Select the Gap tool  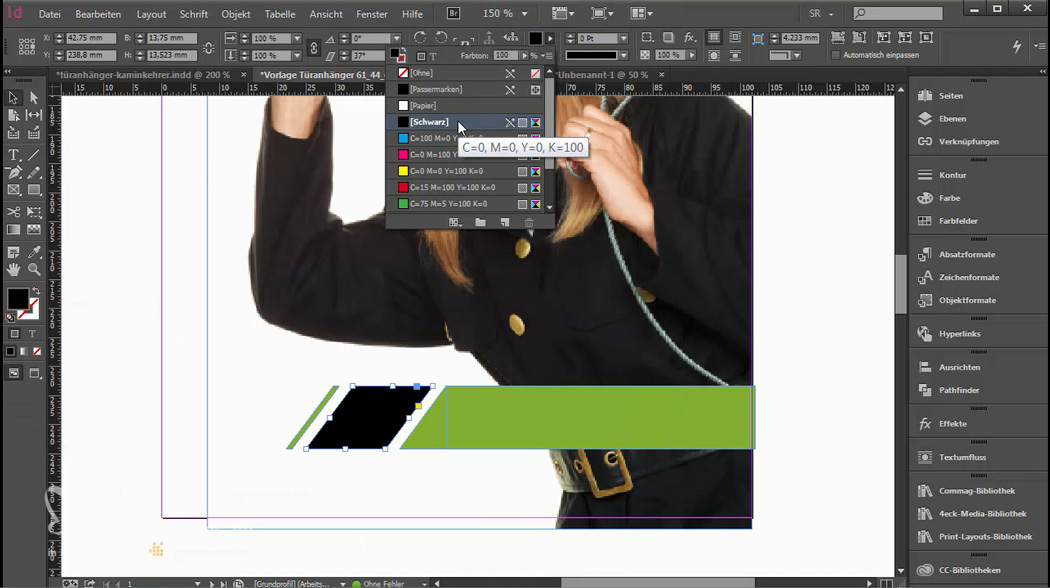(x=33, y=115)
